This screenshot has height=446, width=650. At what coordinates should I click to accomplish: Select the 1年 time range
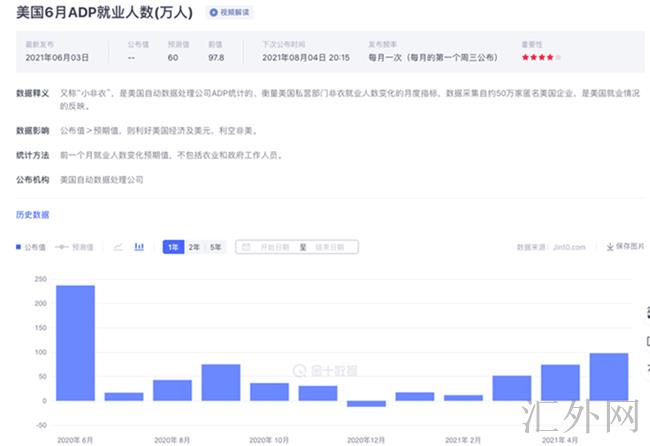[x=173, y=247]
